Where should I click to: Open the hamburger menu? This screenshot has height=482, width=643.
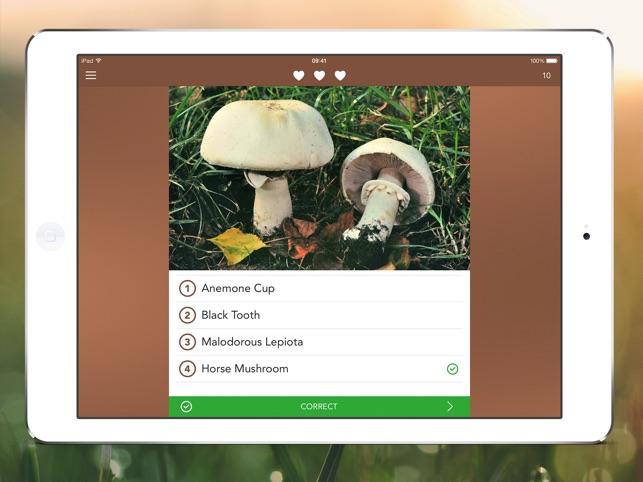(91, 75)
